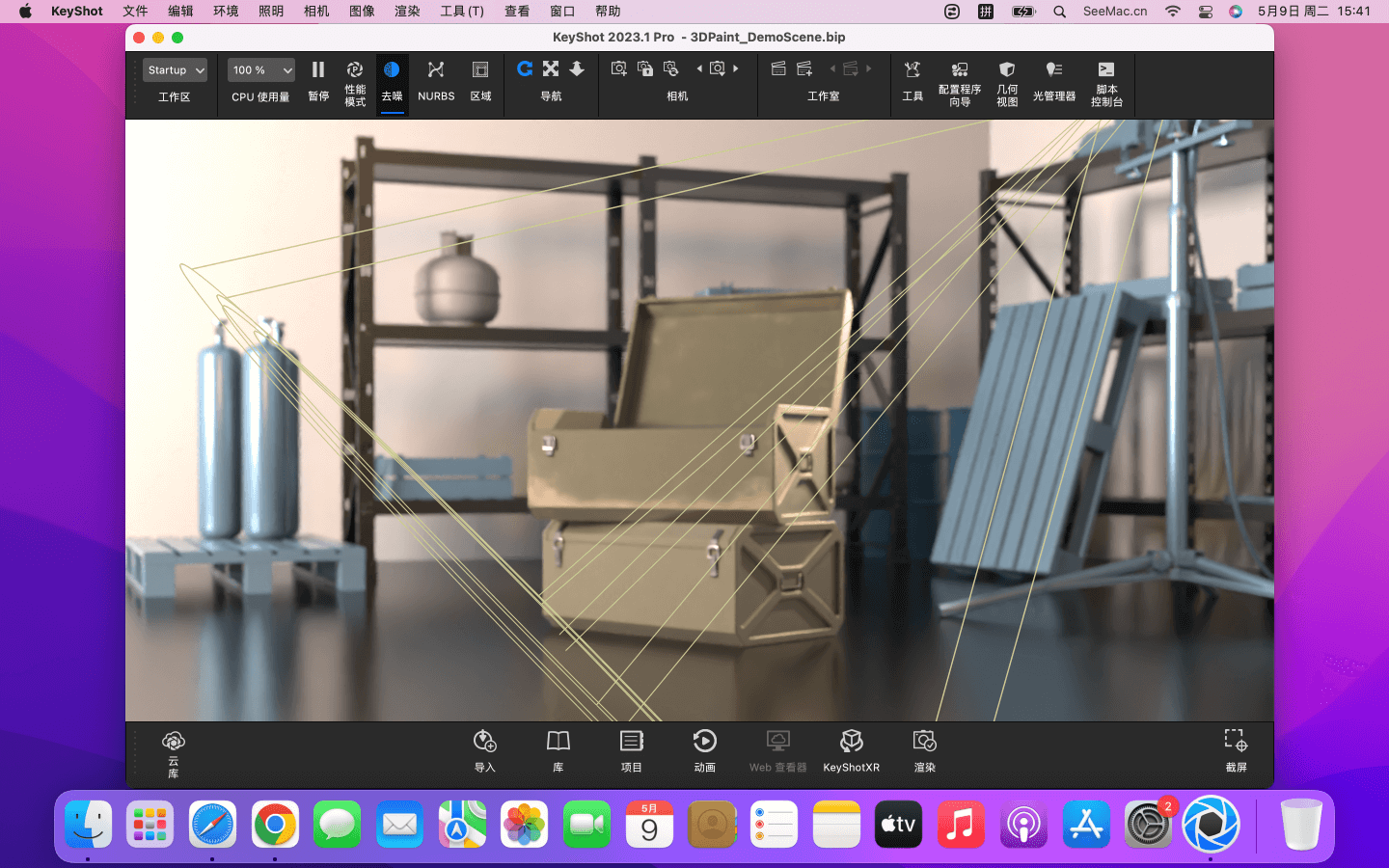Viewport: 1389px width, 868px height.
Task: Open the 渲染 menu in menu bar
Action: (407, 12)
